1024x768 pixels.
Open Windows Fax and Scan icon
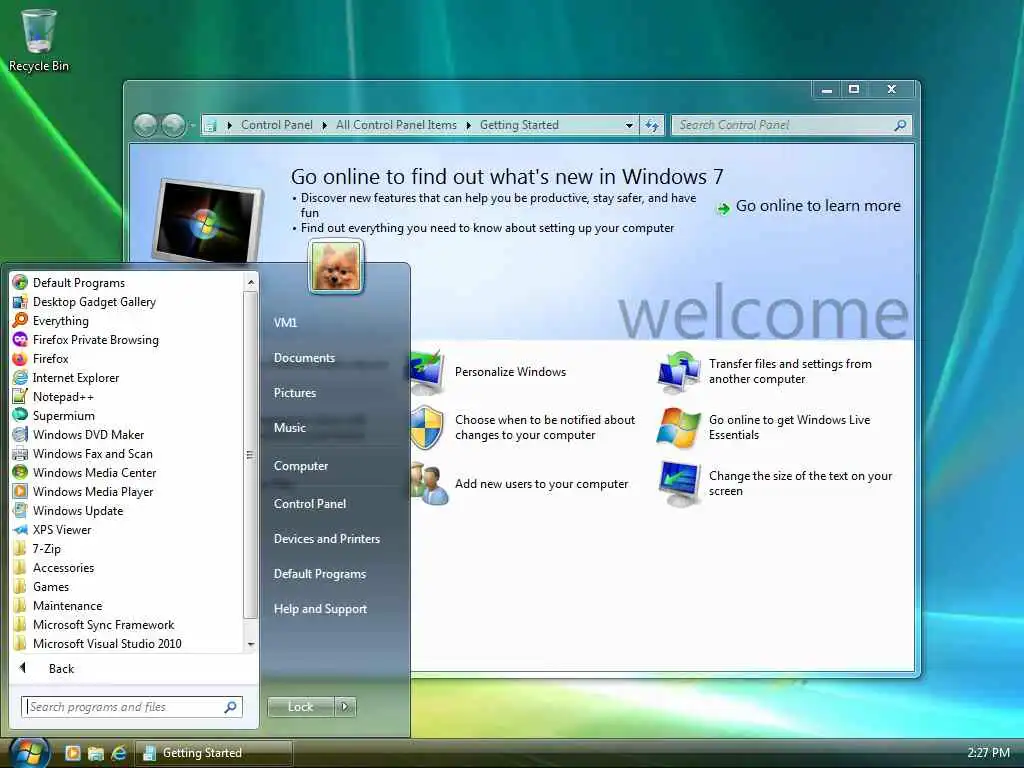click(x=20, y=453)
